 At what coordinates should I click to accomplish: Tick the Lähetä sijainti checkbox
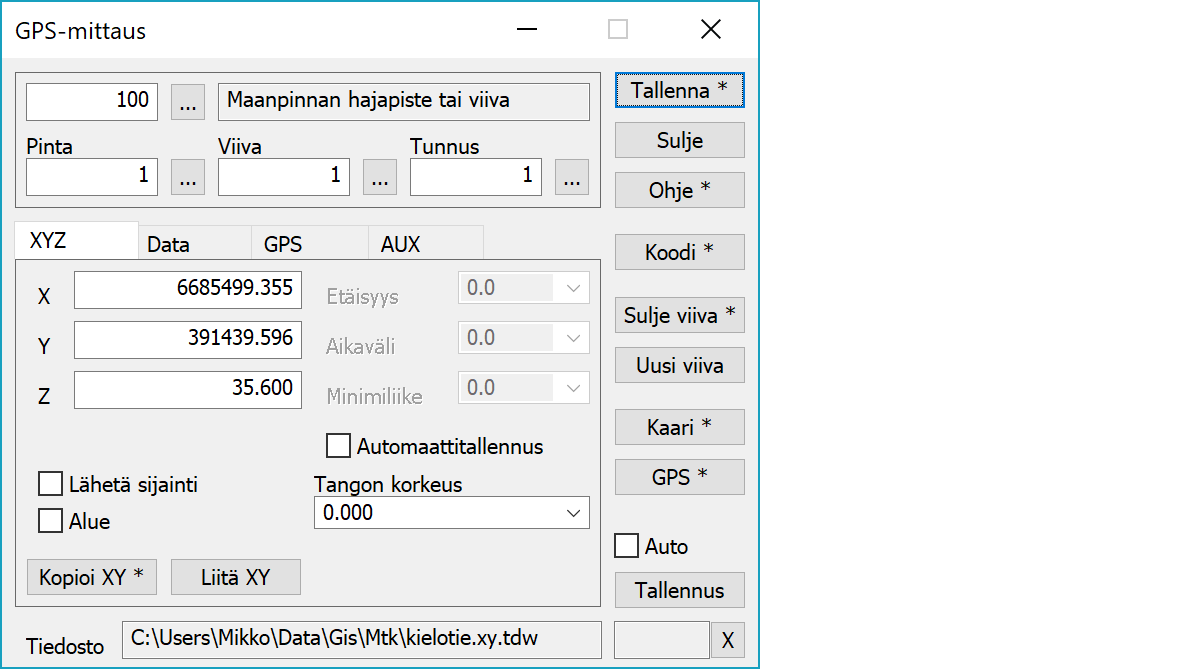[x=50, y=485]
